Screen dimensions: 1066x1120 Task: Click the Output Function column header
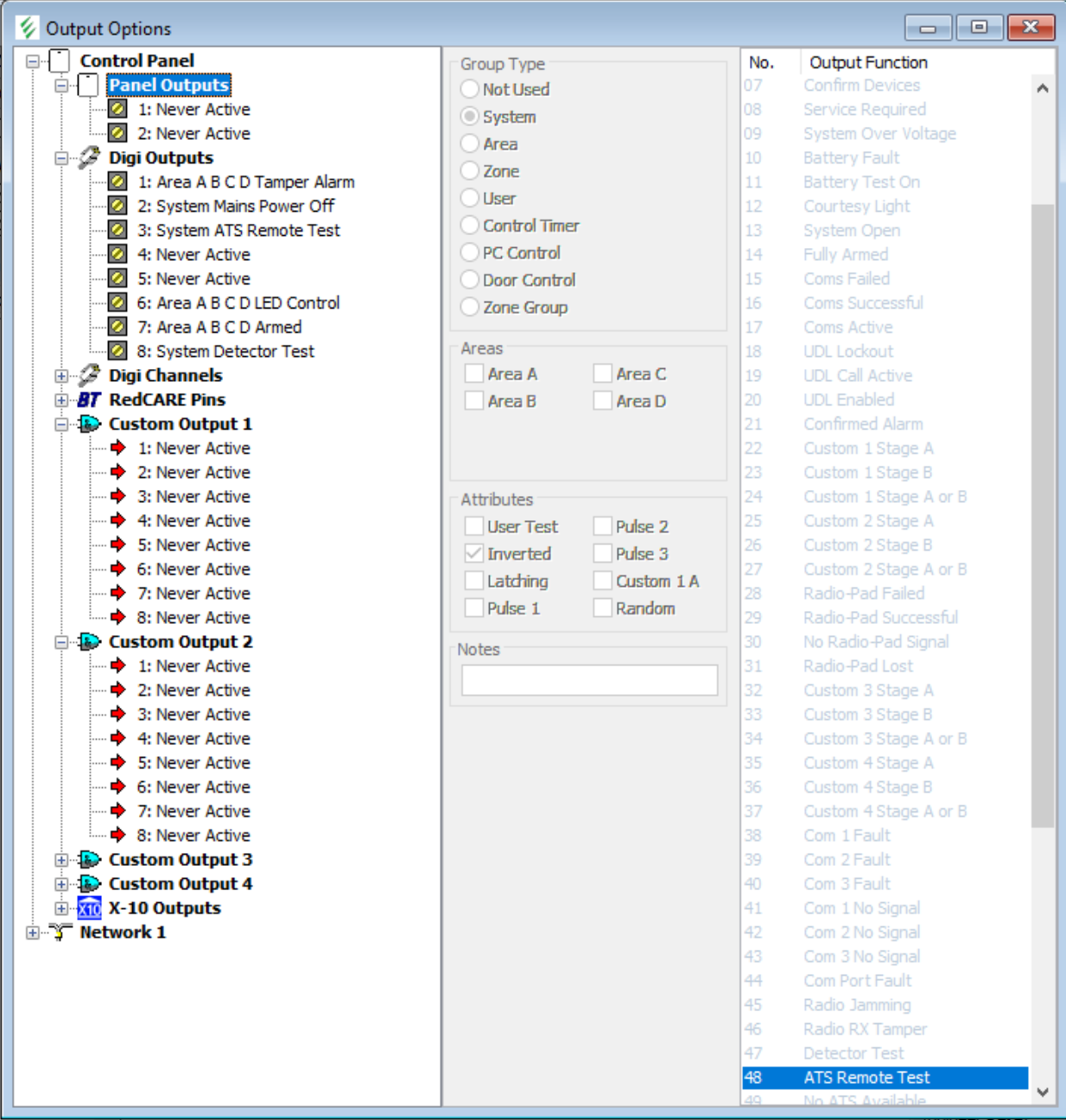click(x=868, y=62)
